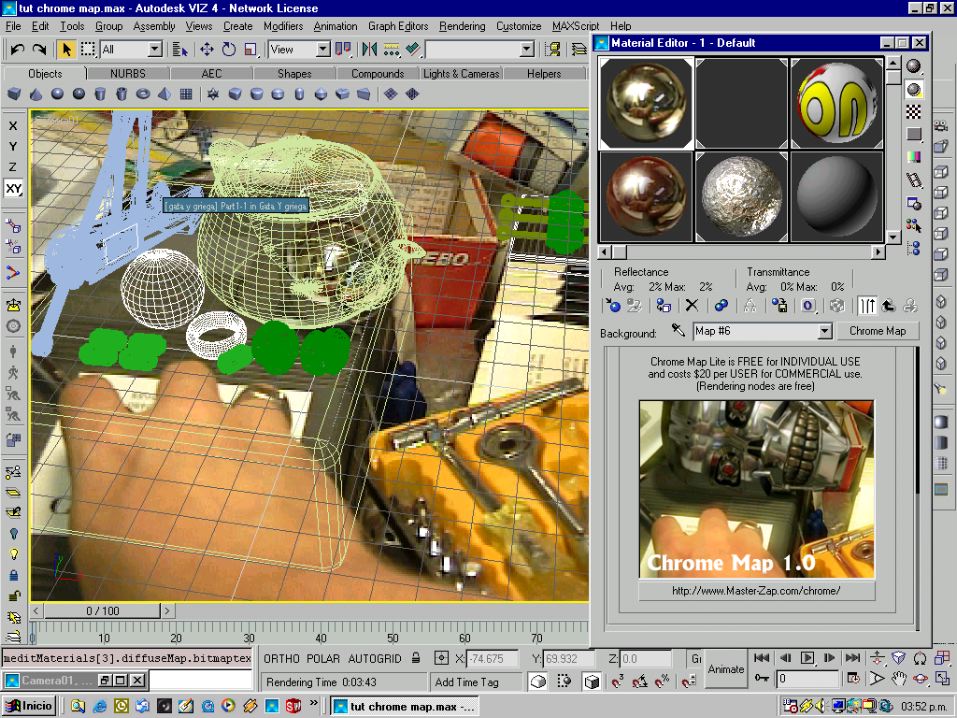Switch to the NURBS tab
The height and width of the screenshot is (718, 957).
tap(128, 73)
